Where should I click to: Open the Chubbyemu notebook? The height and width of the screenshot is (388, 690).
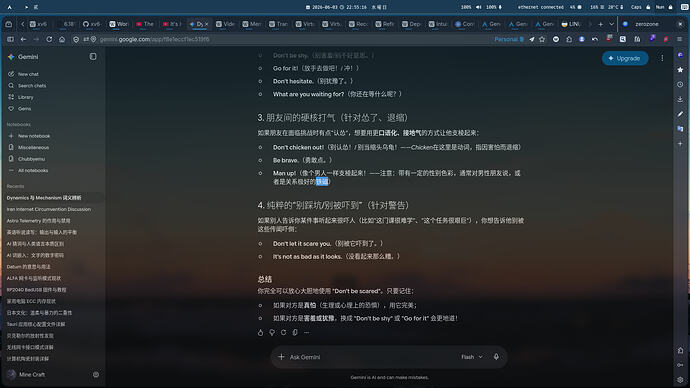[27, 159]
